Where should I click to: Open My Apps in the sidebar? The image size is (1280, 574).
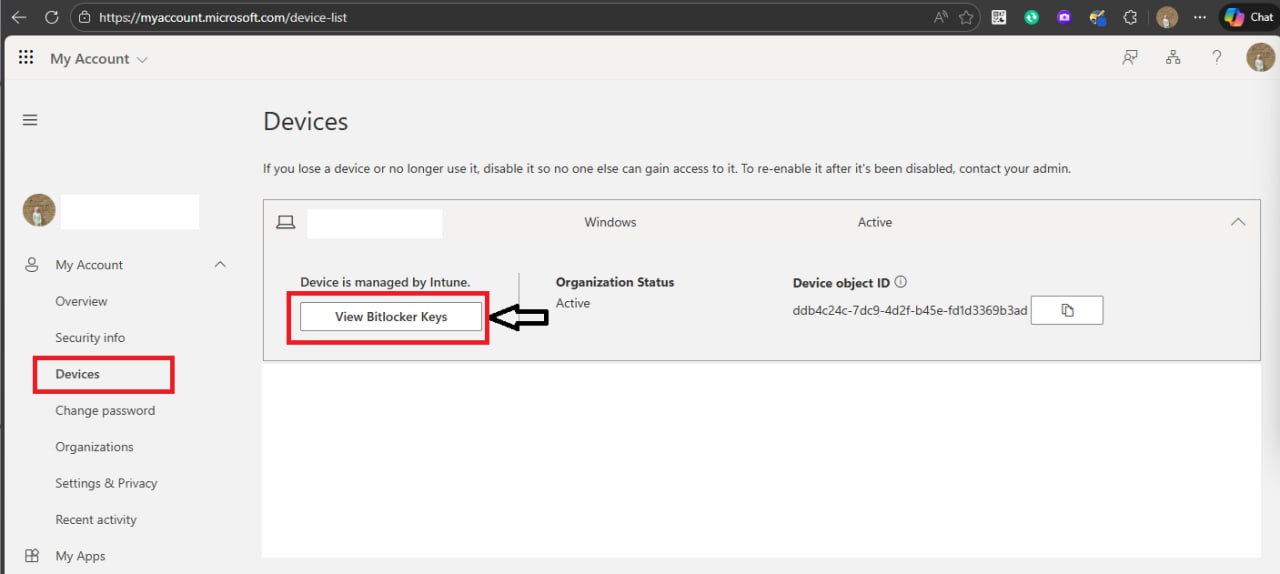pyautogui.click(x=80, y=556)
